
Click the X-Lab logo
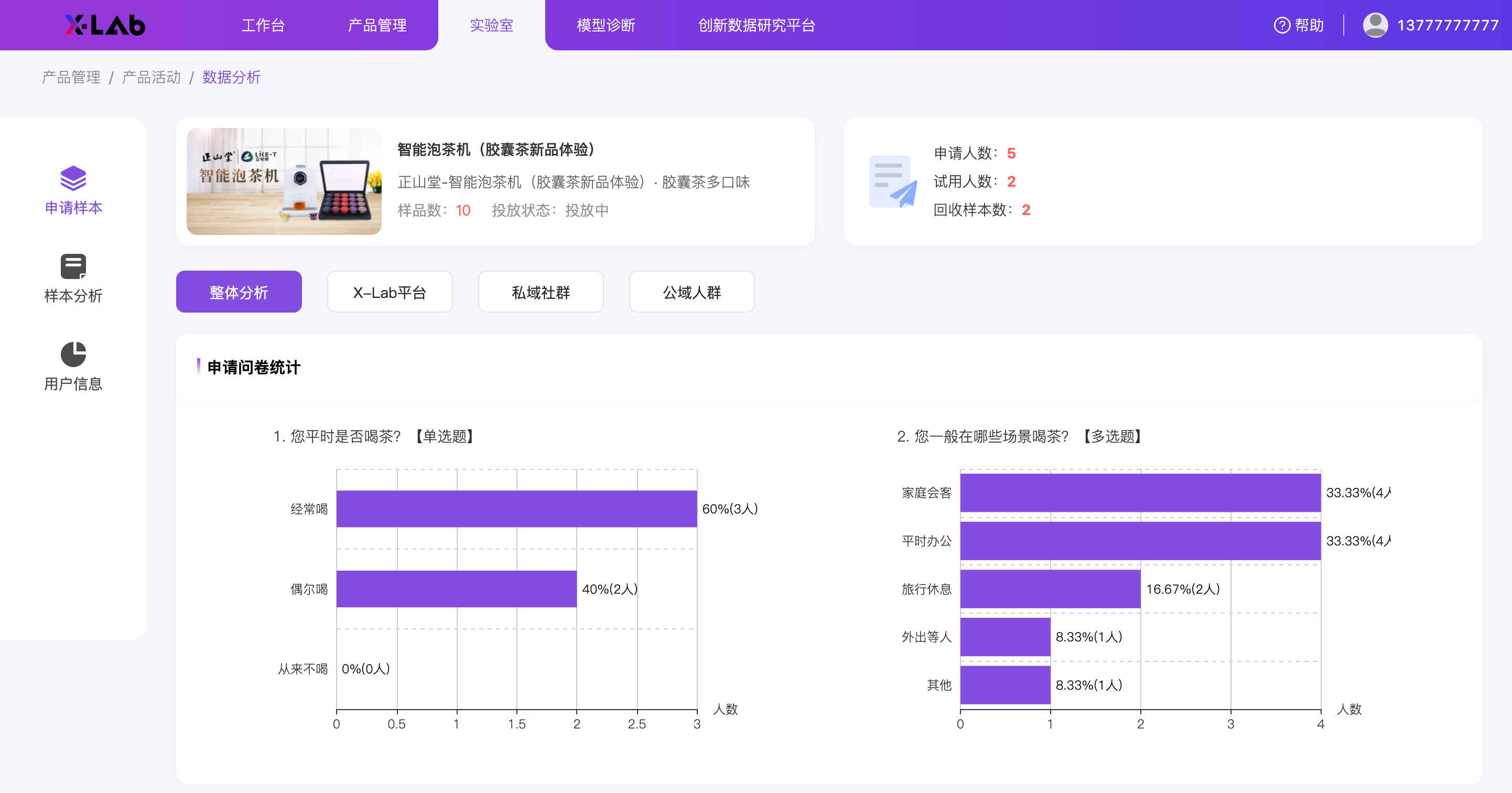pyautogui.click(x=104, y=25)
